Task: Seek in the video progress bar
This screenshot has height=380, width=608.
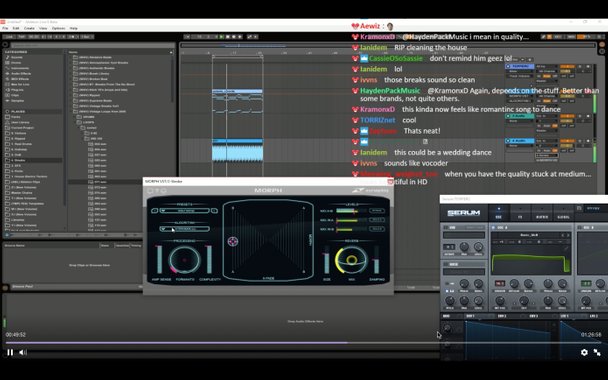Action: [x=303, y=343]
